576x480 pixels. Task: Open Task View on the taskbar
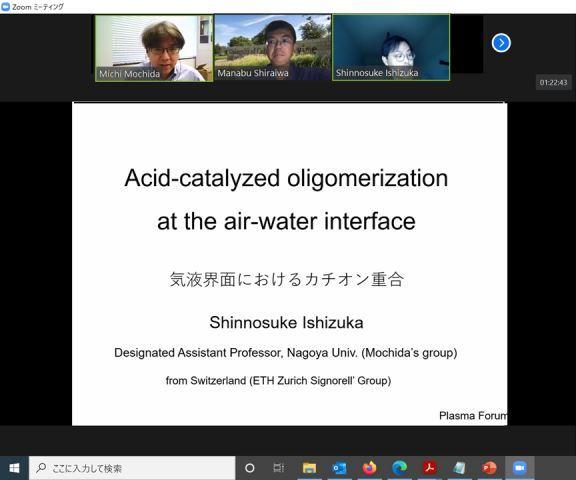(279, 468)
